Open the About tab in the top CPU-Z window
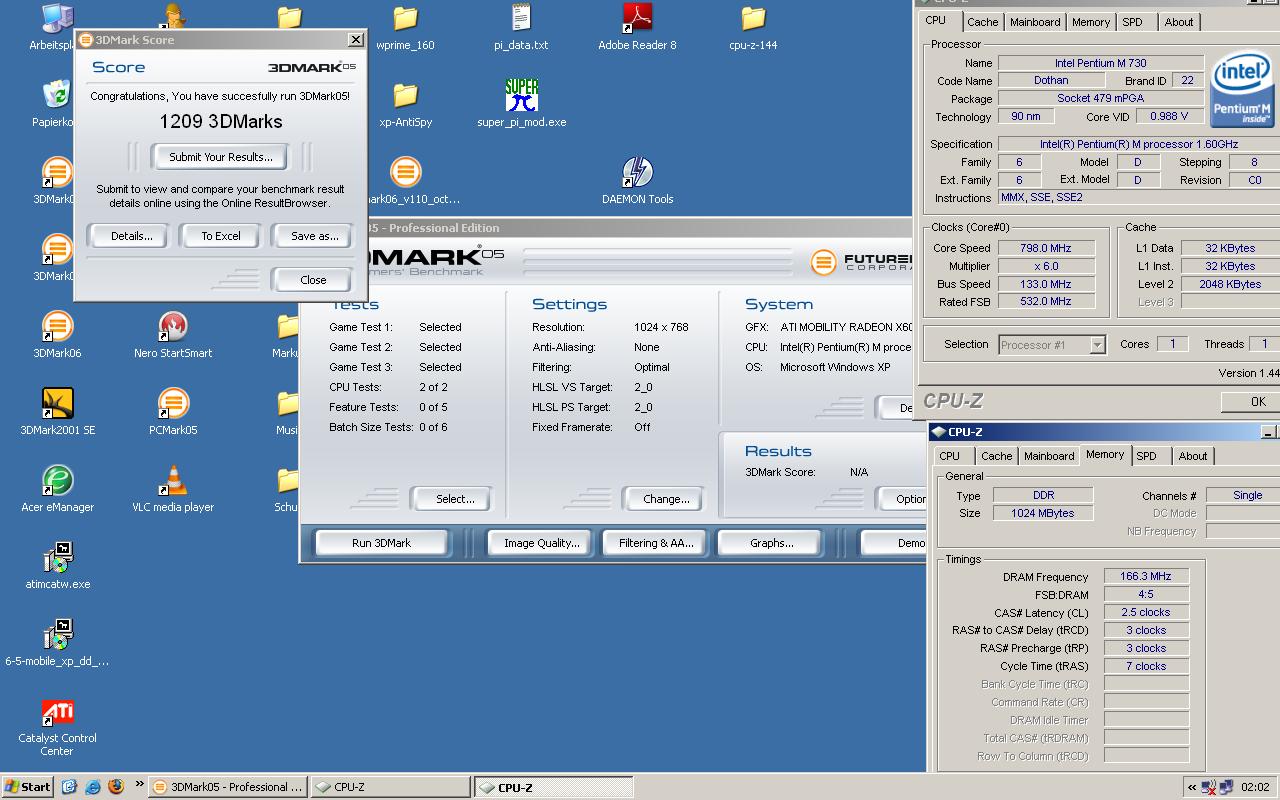Image resolution: width=1280 pixels, height=800 pixels. tap(1178, 22)
